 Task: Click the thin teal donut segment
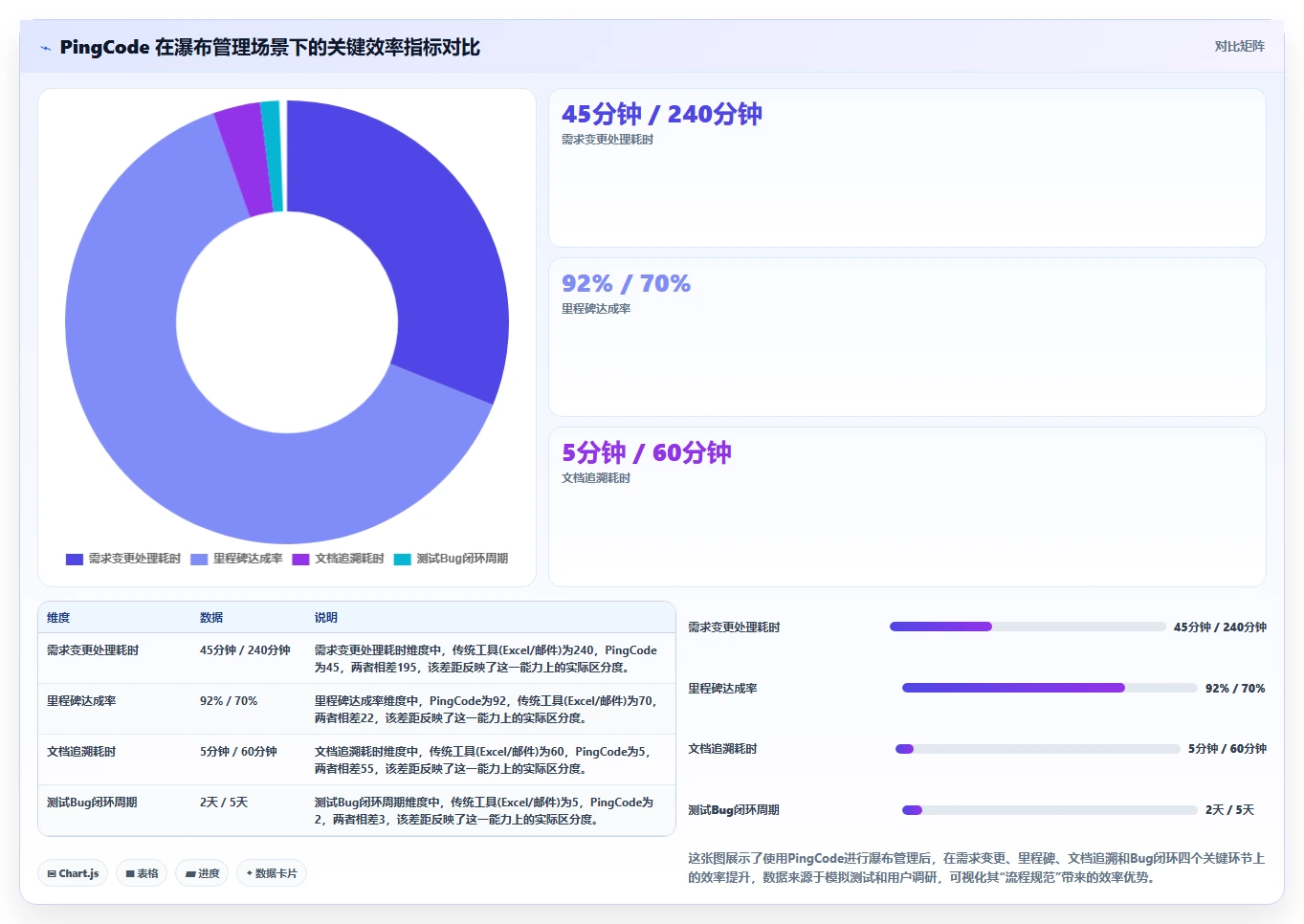point(272,156)
